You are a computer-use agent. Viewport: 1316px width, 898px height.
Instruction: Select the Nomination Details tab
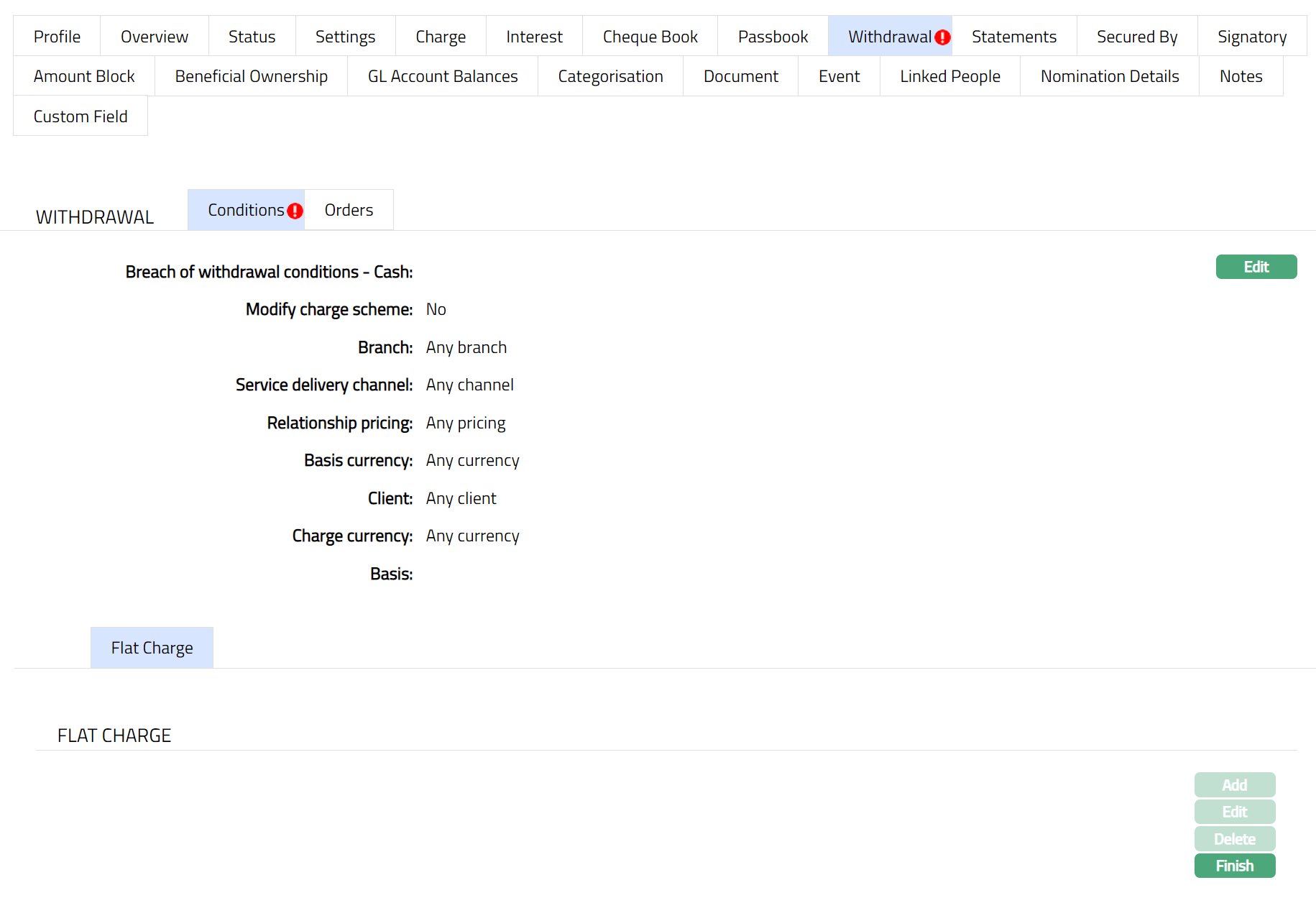tap(1109, 76)
